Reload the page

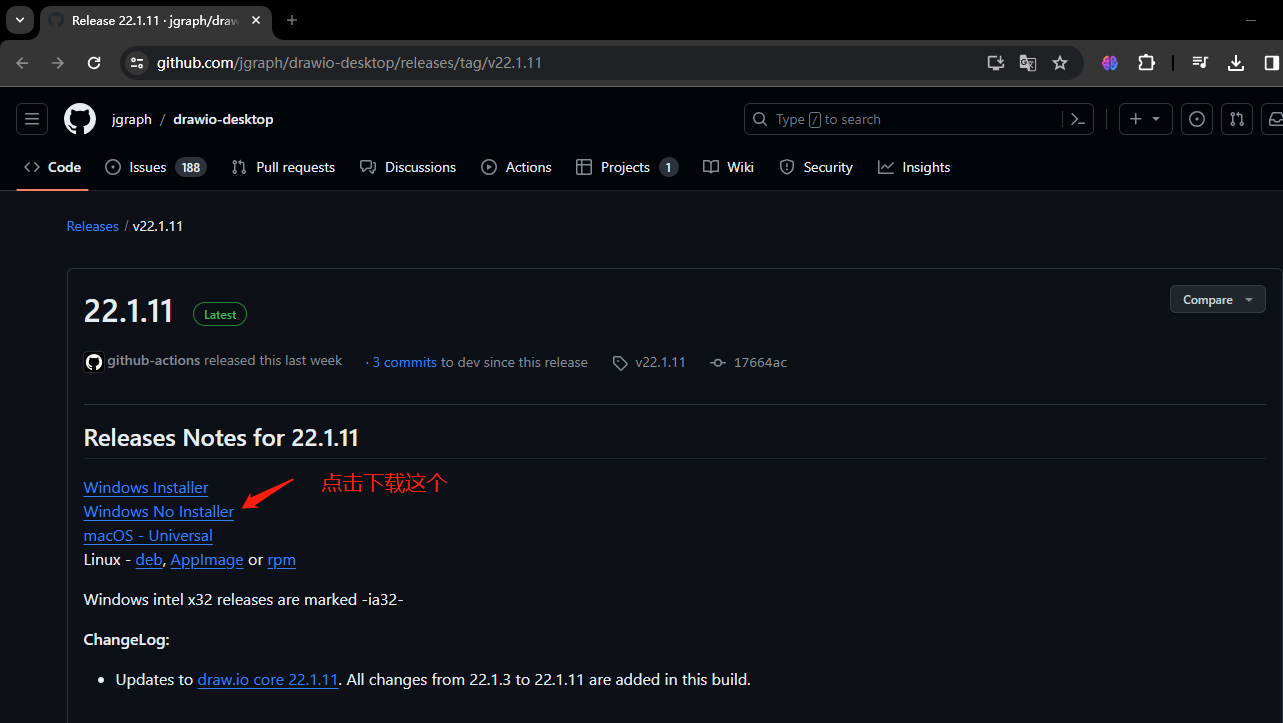(94, 63)
